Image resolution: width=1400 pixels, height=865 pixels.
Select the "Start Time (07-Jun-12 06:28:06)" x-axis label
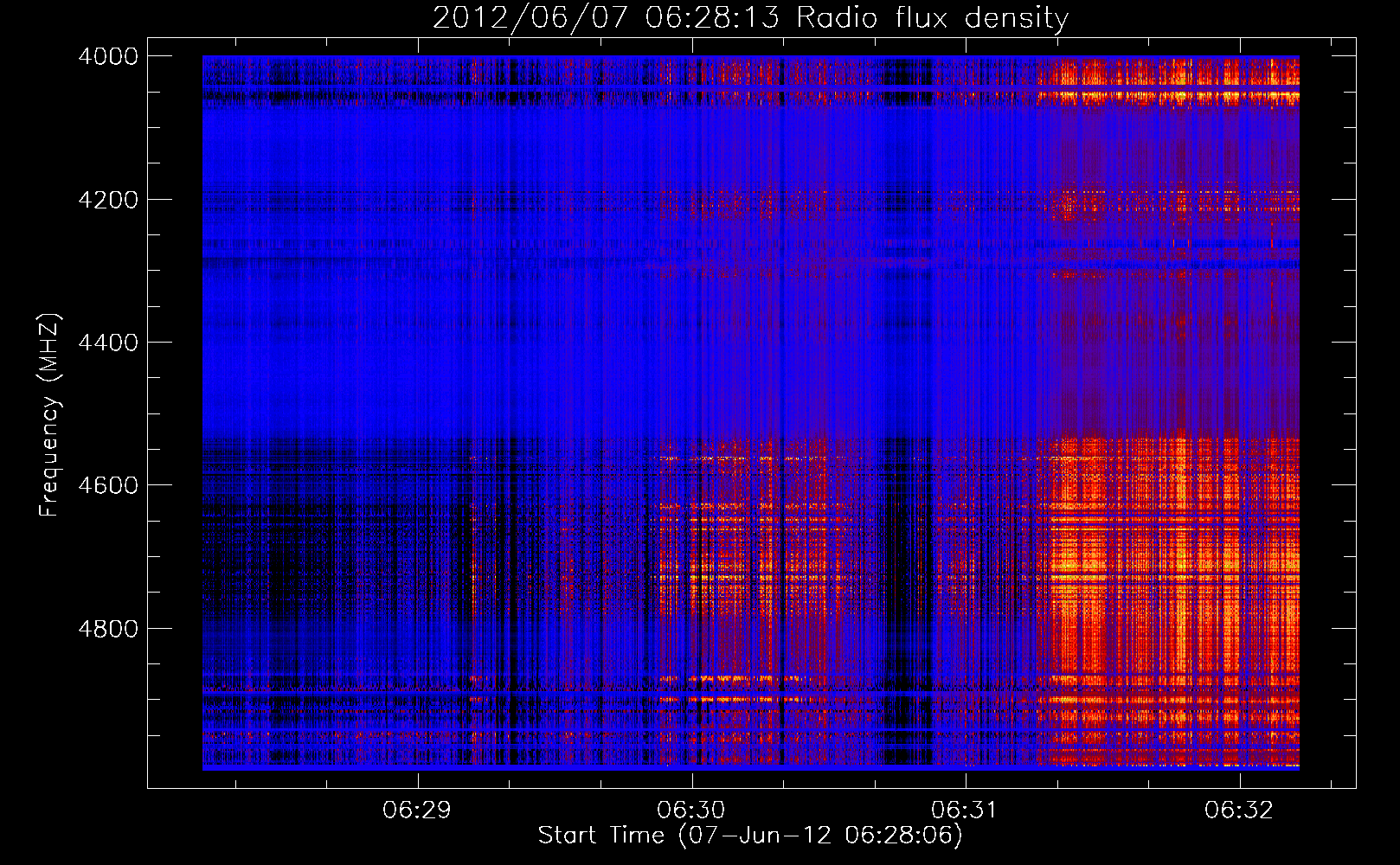[750, 836]
